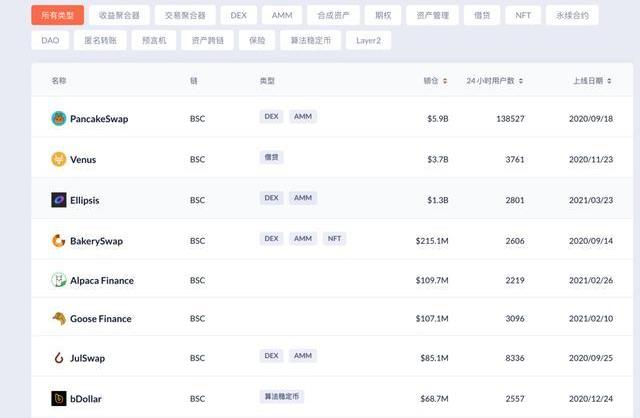The image size is (640, 418).
Task: Click the 2021/03/23 launch date cell
Action: [x=591, y=200]
